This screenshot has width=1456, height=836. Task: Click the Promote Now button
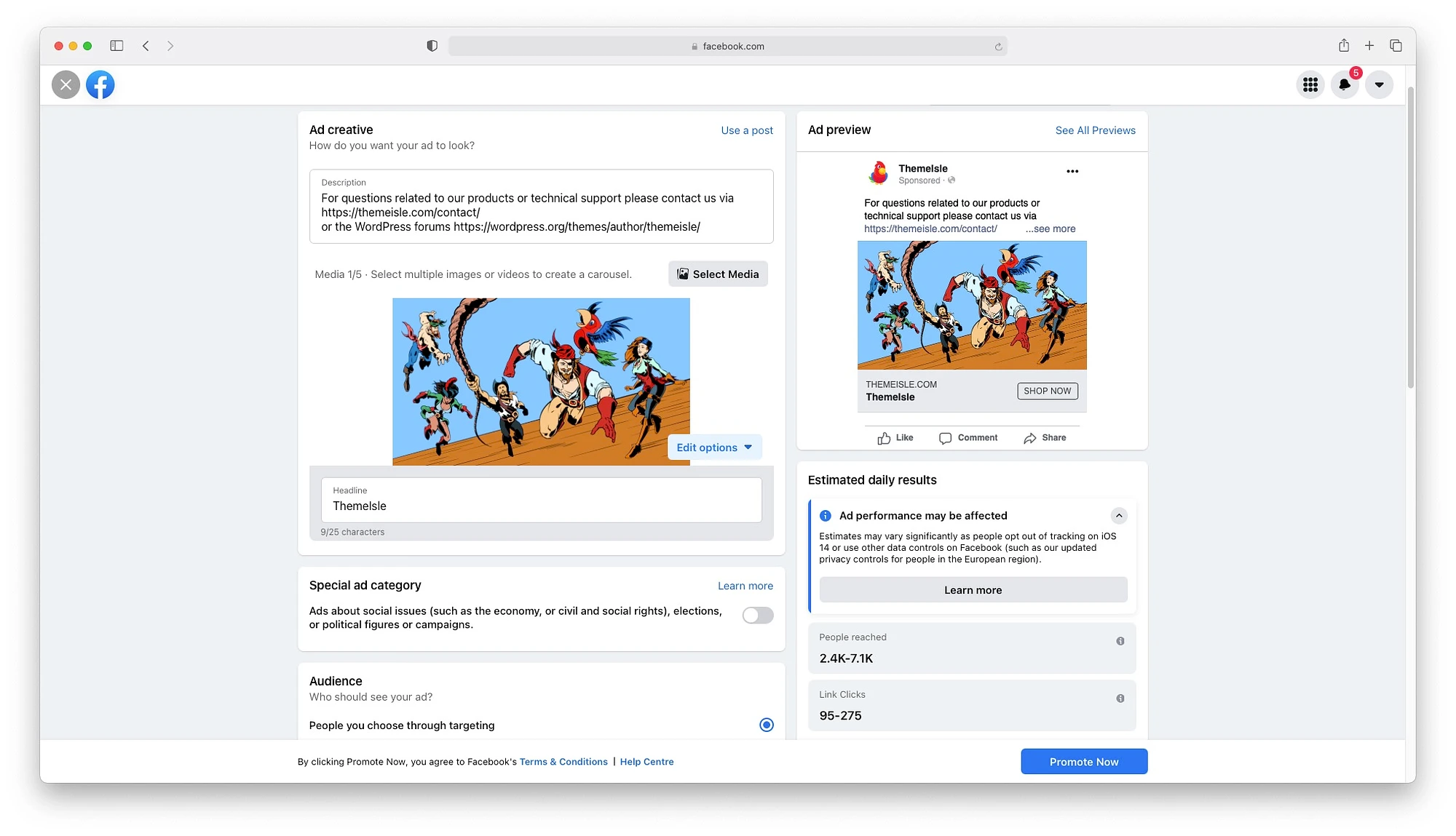tap(1083, 761)
